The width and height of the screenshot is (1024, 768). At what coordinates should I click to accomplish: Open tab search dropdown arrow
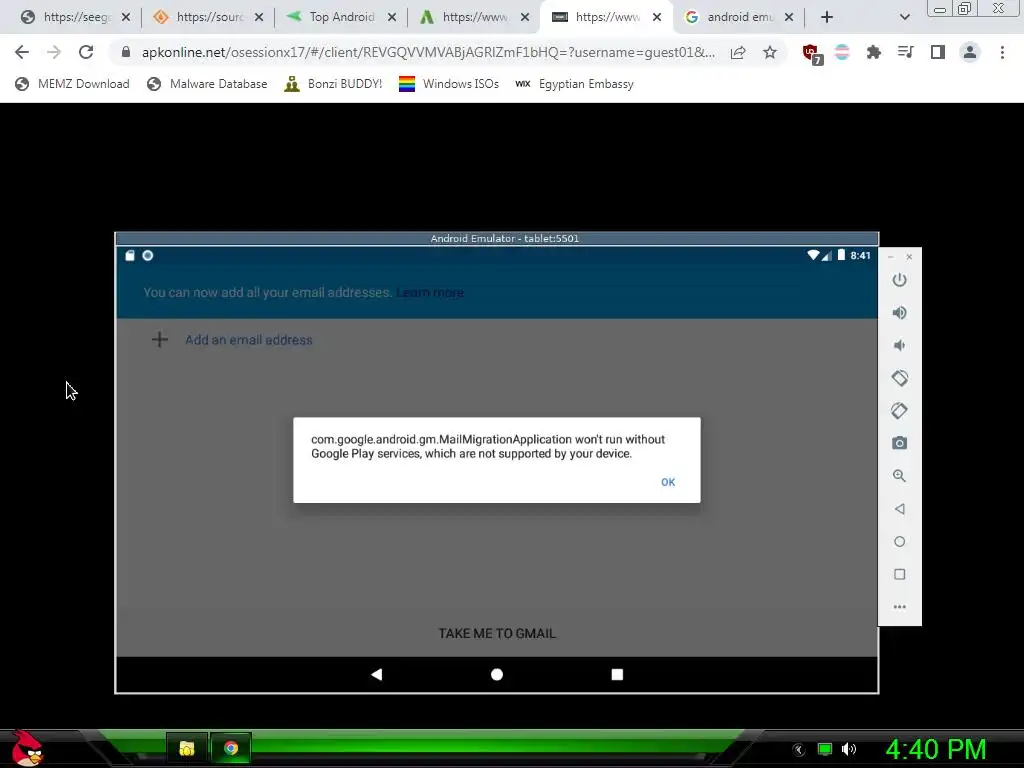(x=904, y=17)
